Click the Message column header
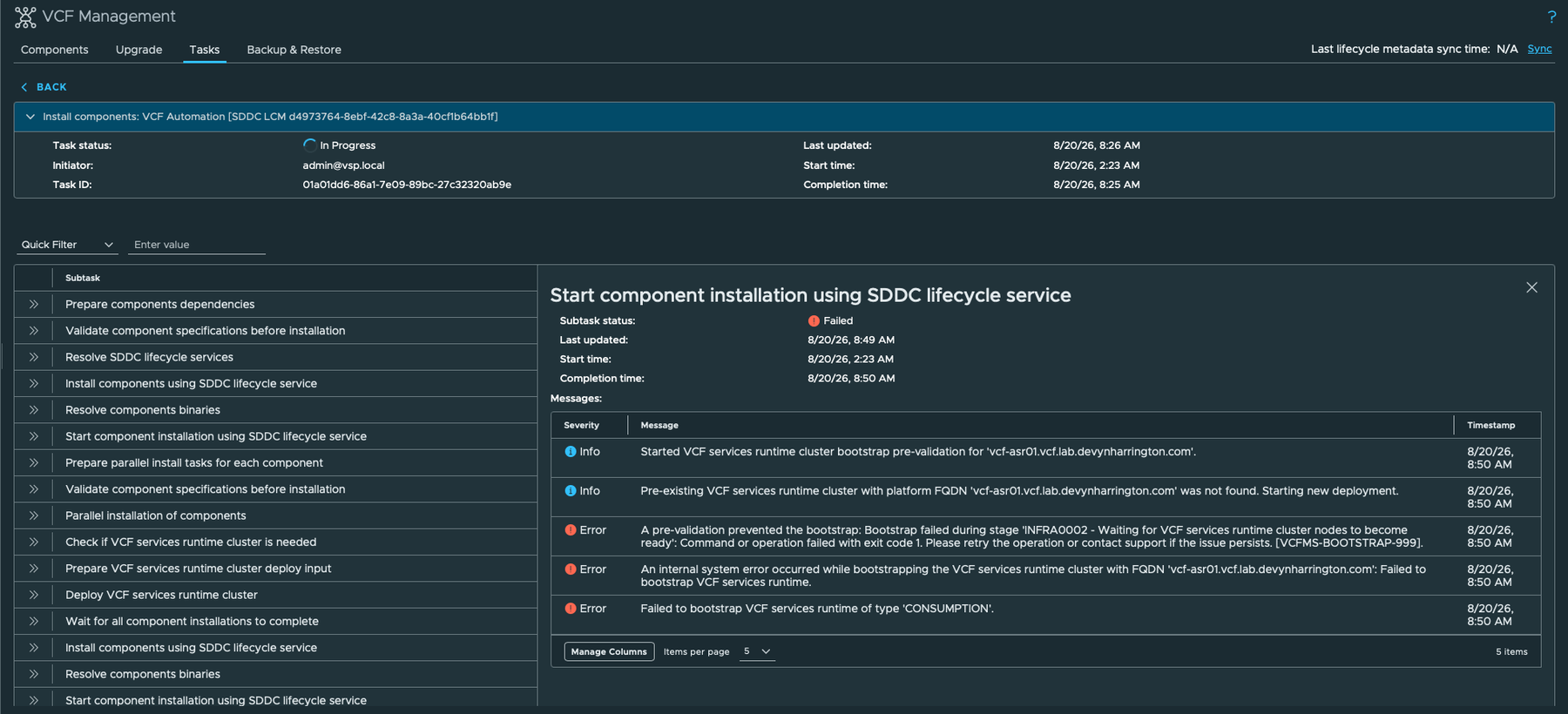The width and height of the screenshot is (1568, 714). click(659, 425)
